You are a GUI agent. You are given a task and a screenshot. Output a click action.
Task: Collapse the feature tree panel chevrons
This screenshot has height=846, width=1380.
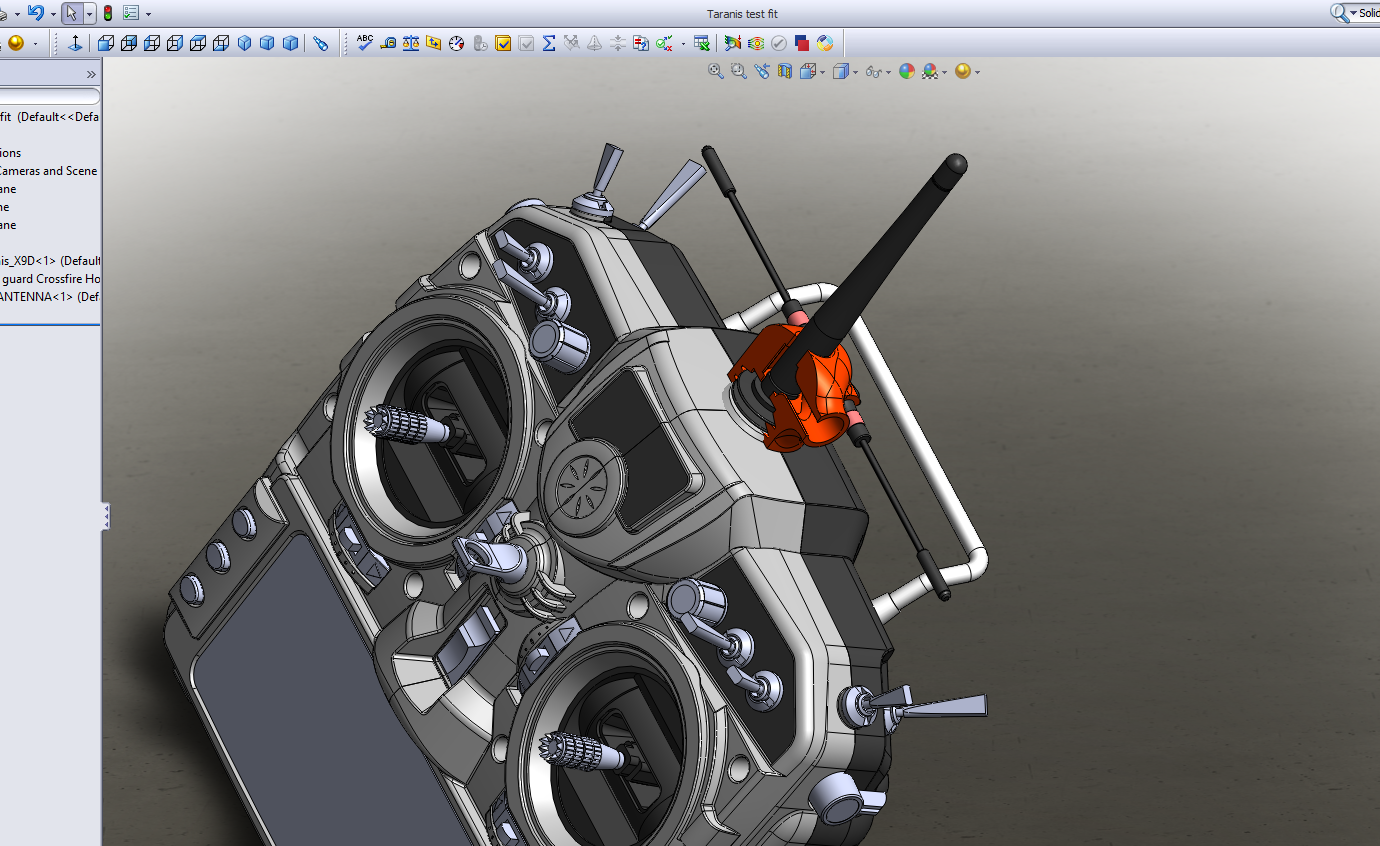point(91,74)
